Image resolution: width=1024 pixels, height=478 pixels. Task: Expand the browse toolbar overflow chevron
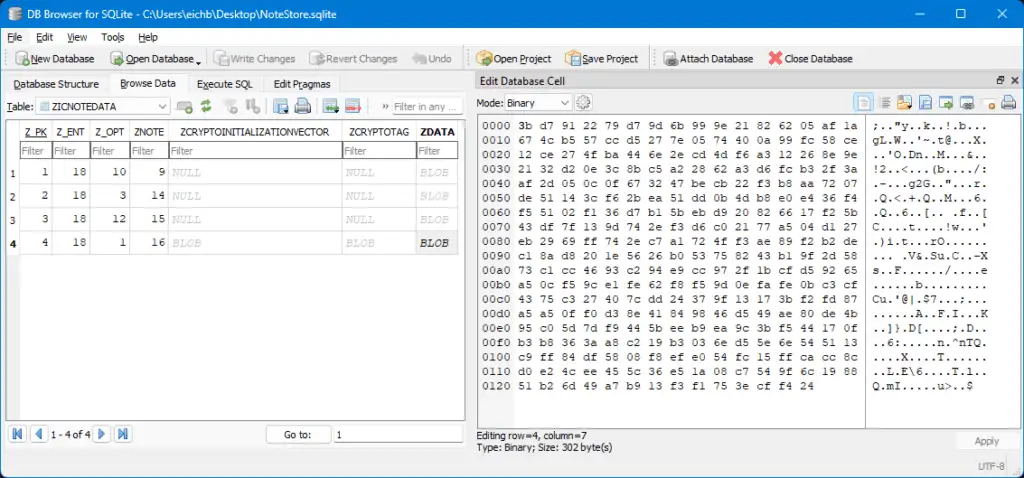(385, 106)
